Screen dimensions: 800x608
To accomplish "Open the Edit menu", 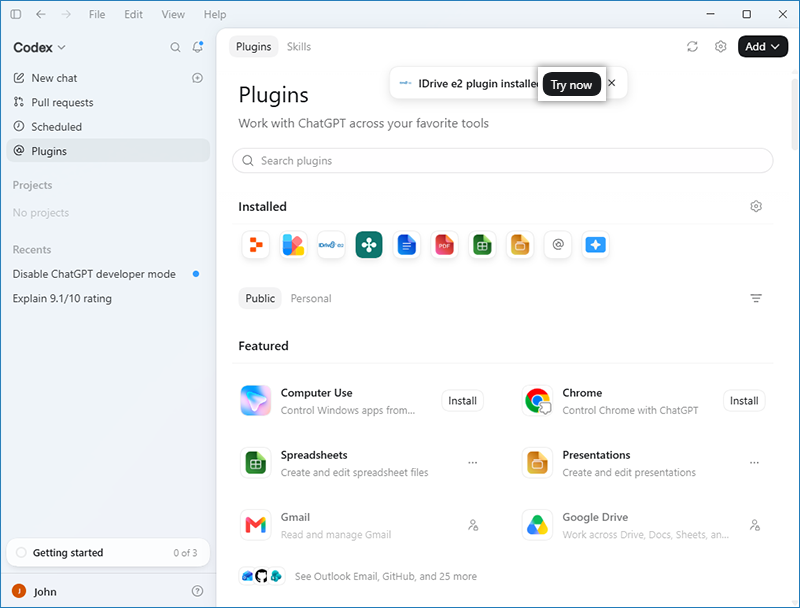I will pyautogui.click(x=133, y=14).
